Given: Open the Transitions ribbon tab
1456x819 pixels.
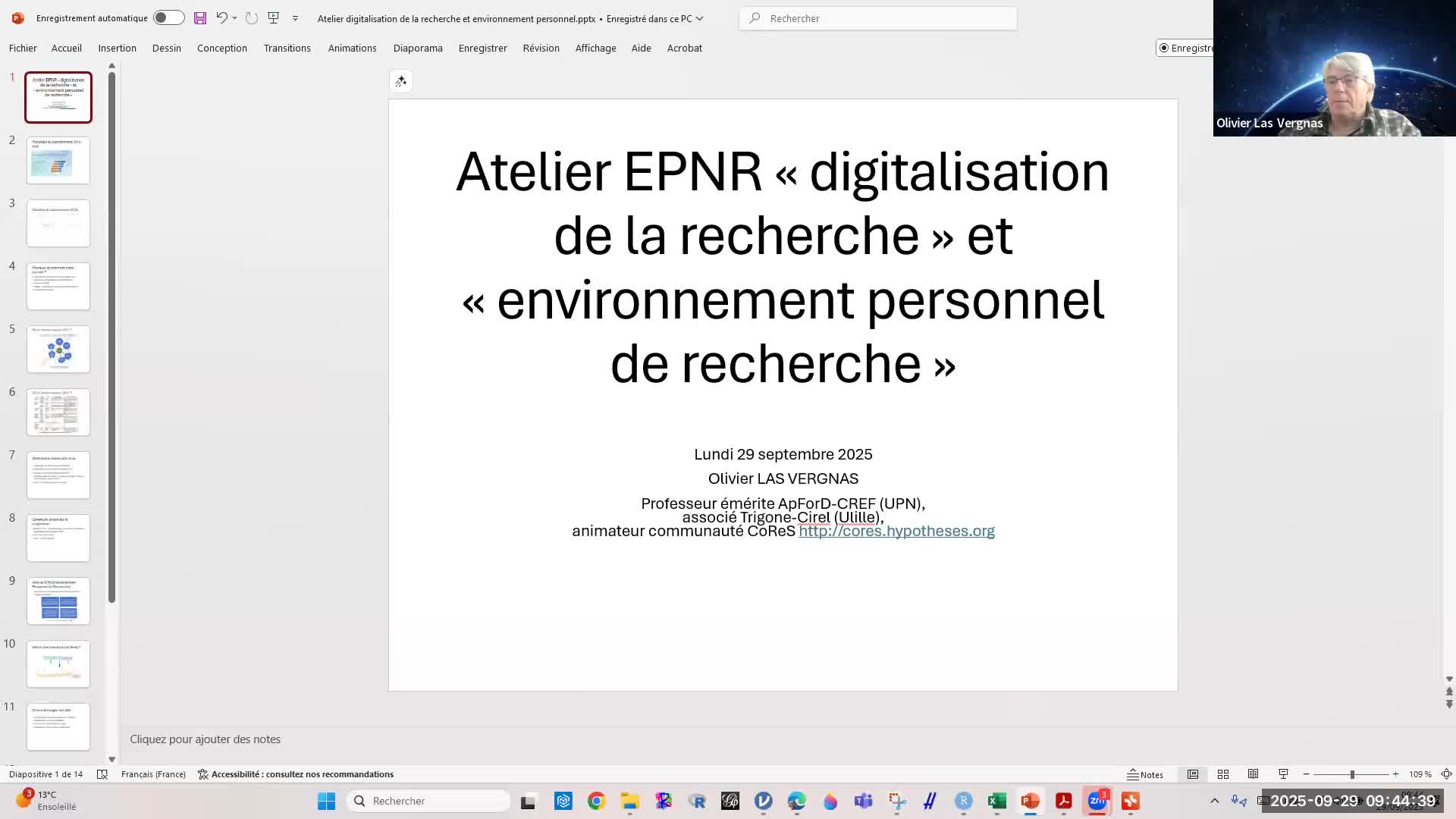Looking at the screenshot, I should click(x=287, y=48).
